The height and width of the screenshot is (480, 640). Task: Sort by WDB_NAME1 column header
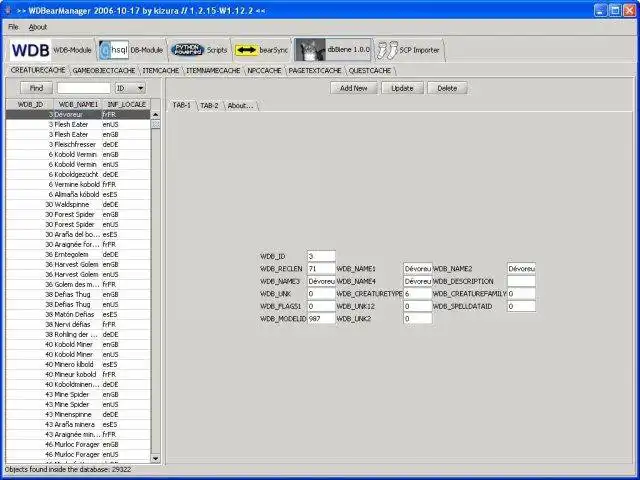coord(78,104)
